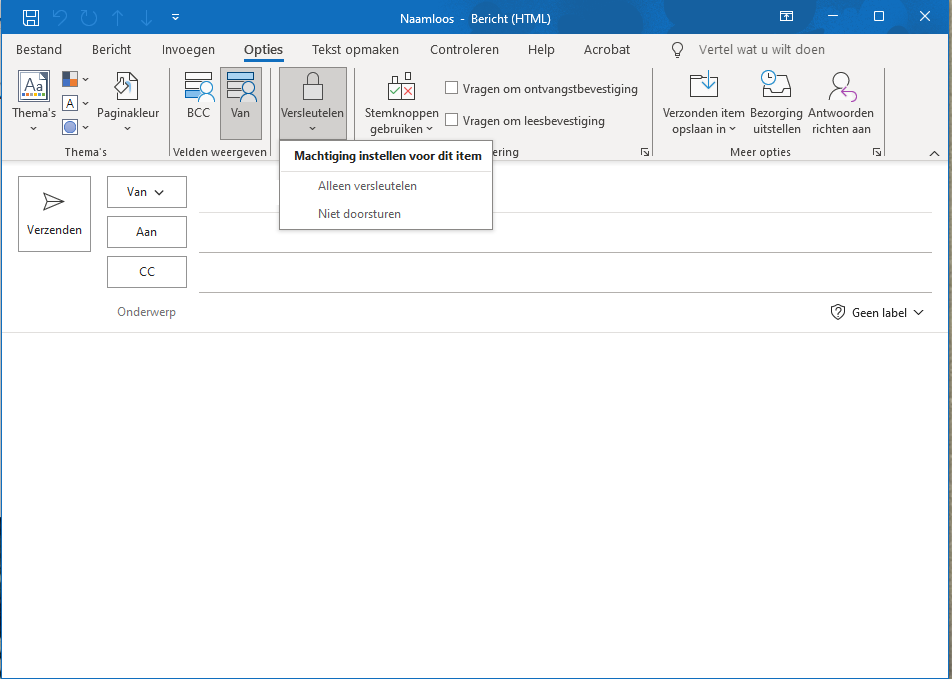
Task: Open Verzonden item opslaan in menu
Action: coord(704,103)
